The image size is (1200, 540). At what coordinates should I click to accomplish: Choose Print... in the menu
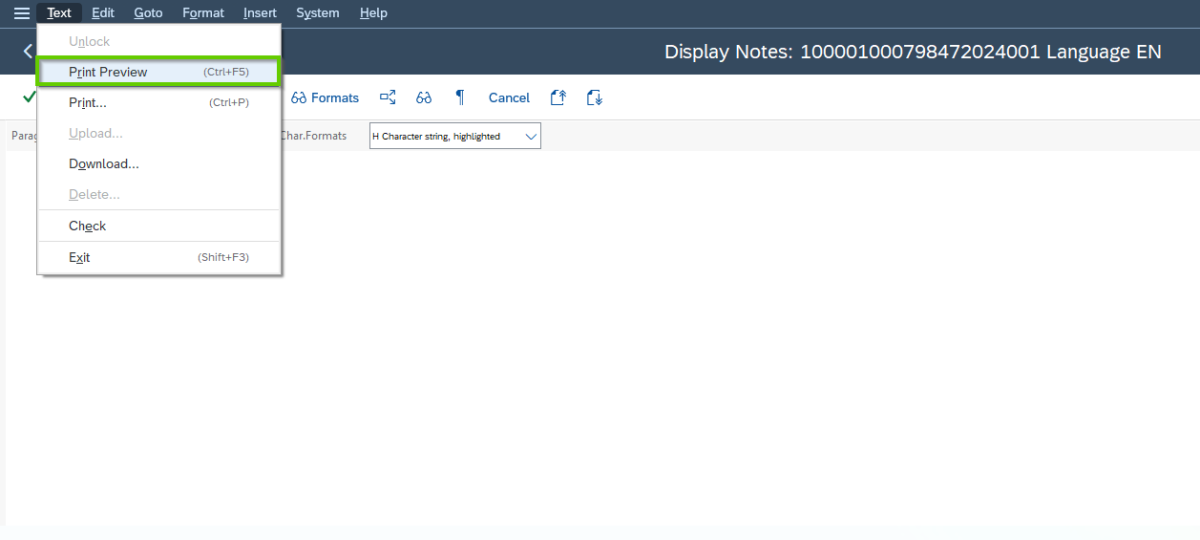(x=88, y=102)
